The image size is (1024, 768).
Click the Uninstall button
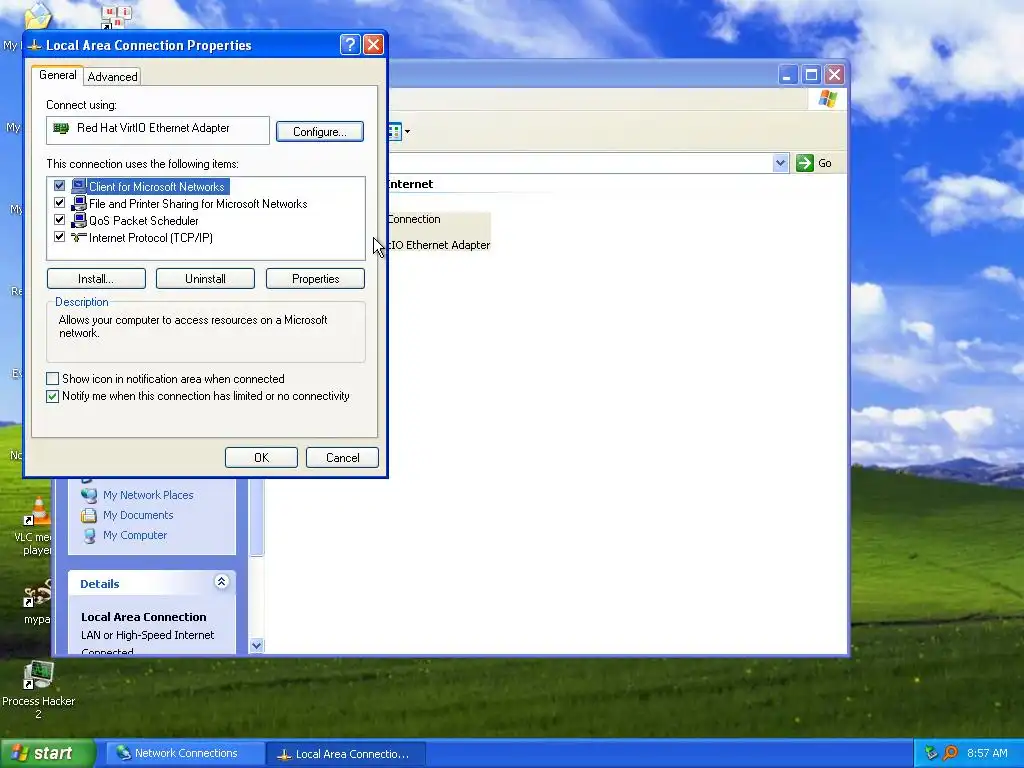pyautogui.click(x=205, y=279)
